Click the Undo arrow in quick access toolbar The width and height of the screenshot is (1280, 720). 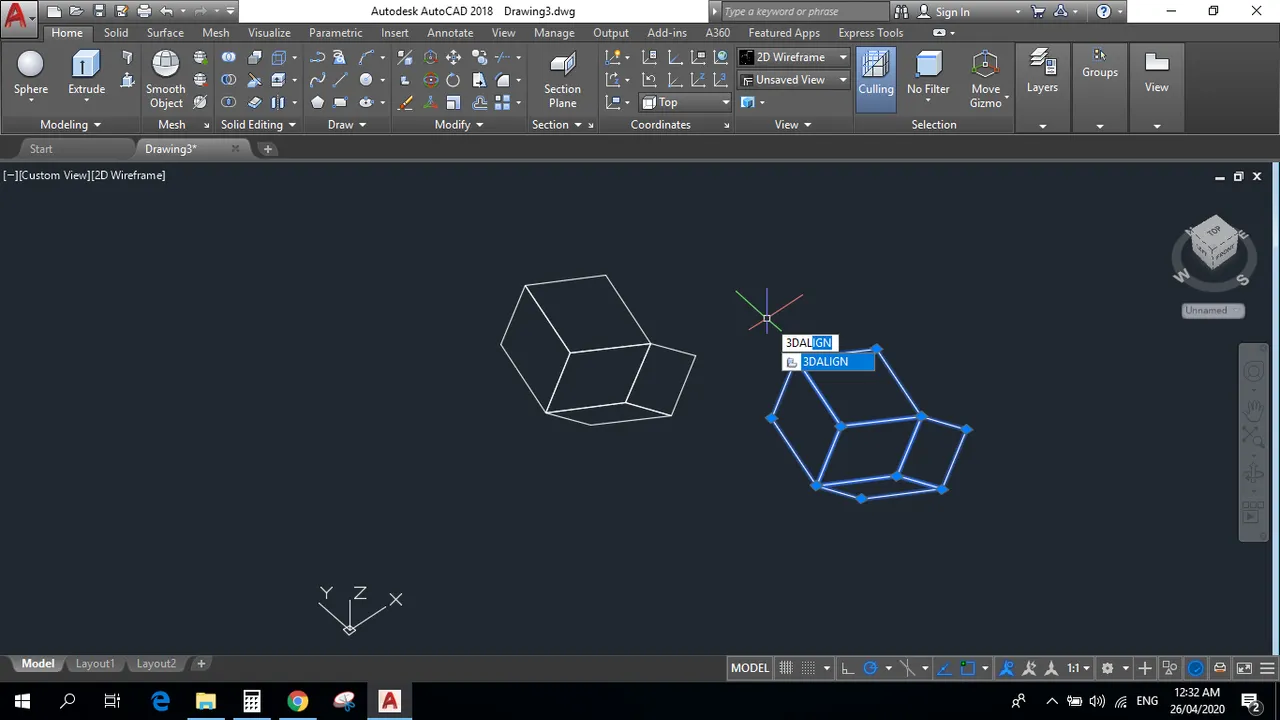(x=167, y=12)
